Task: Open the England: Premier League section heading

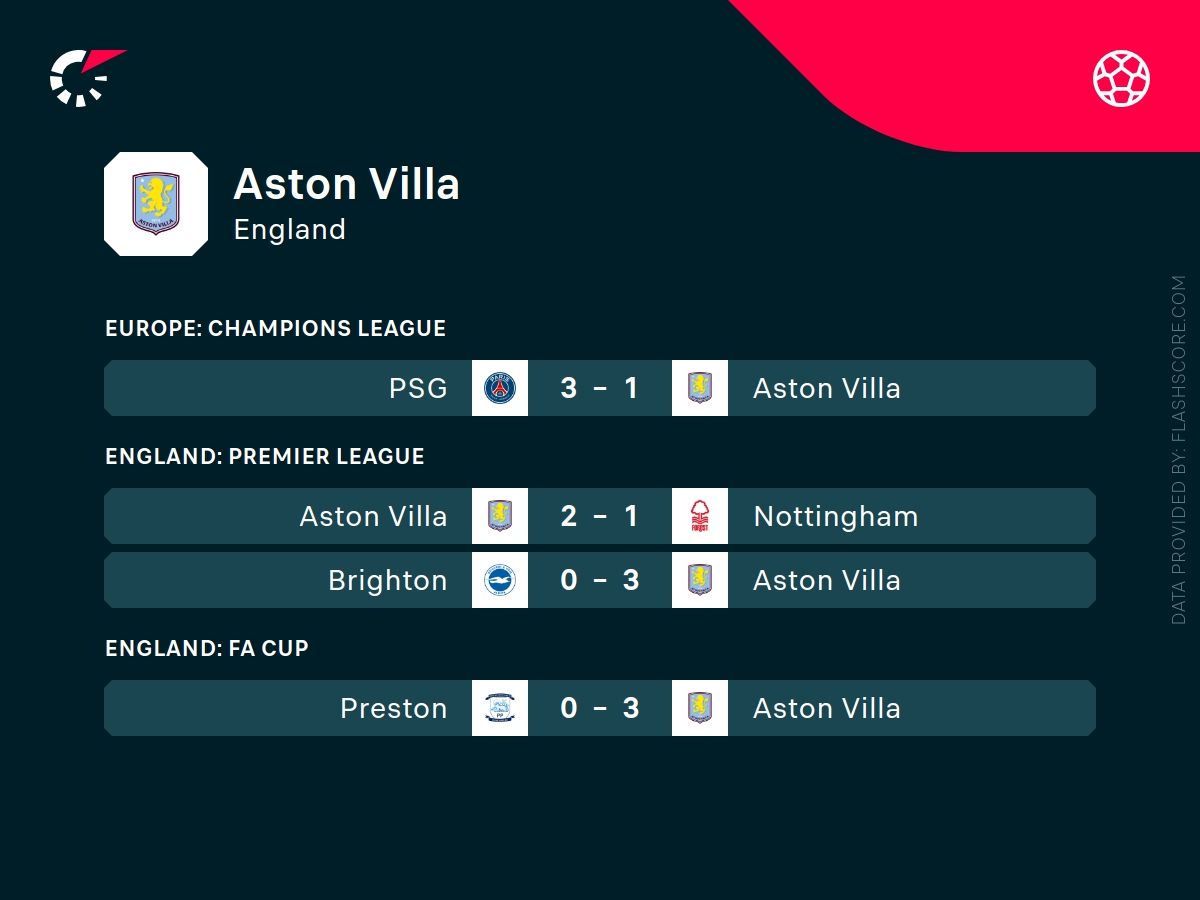Action: click(265, 456)
